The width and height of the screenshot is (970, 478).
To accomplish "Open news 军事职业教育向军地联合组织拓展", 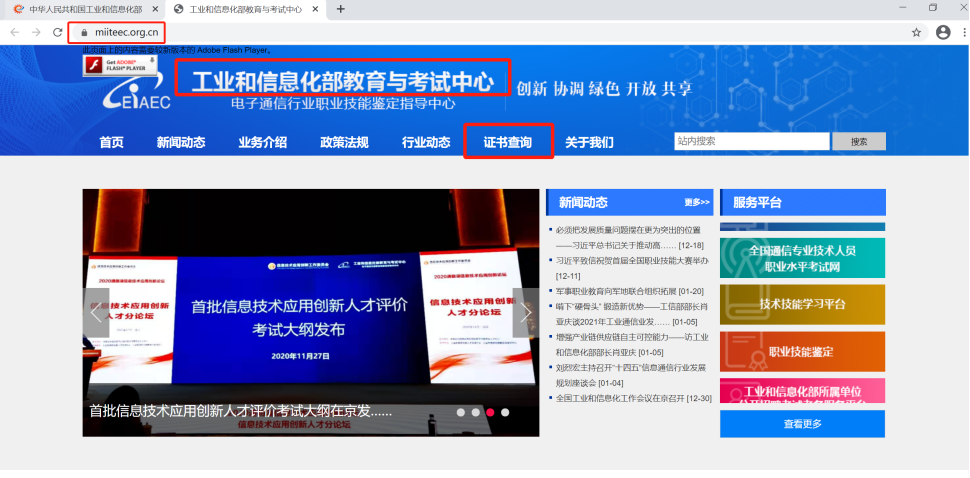I will [x=629, y=291].
